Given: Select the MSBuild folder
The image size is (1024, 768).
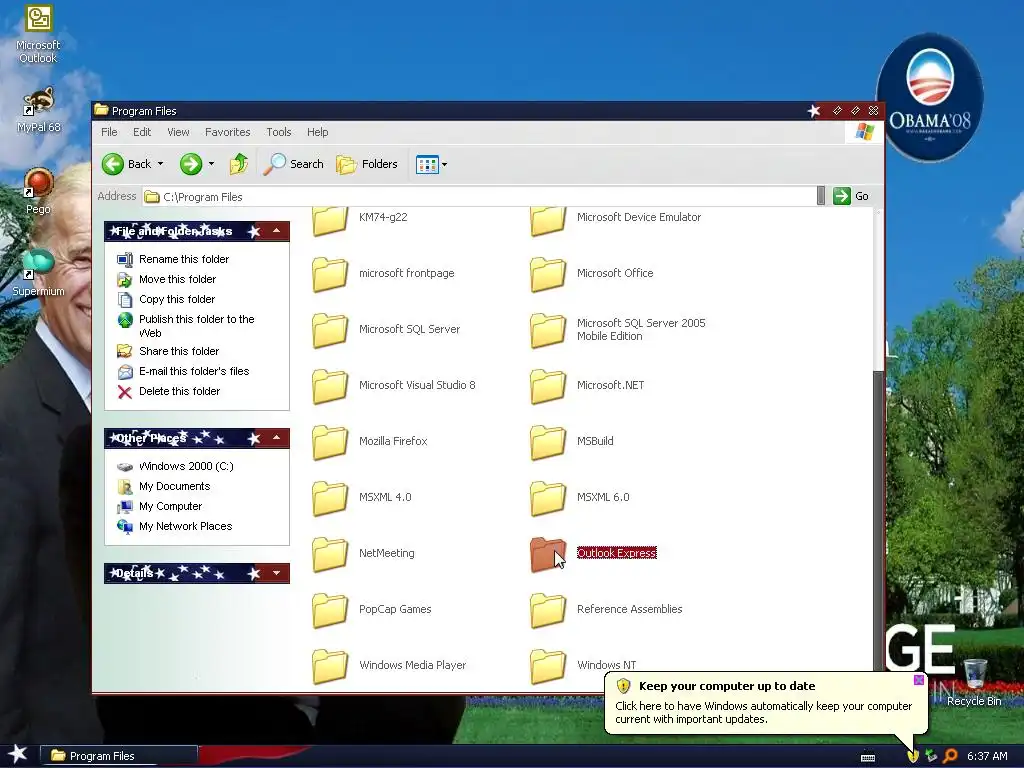Looking at the screenshot, I should [572, 441].
